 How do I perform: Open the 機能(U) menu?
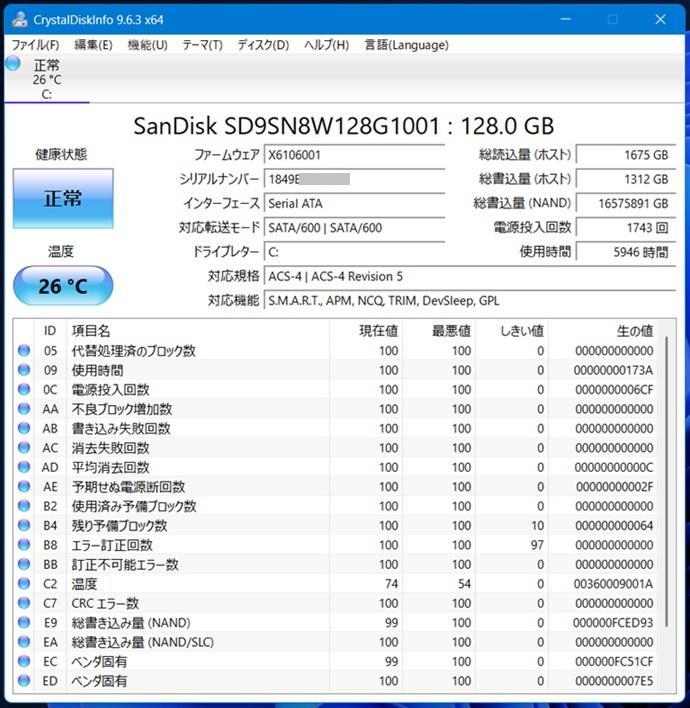pos(147,45)
